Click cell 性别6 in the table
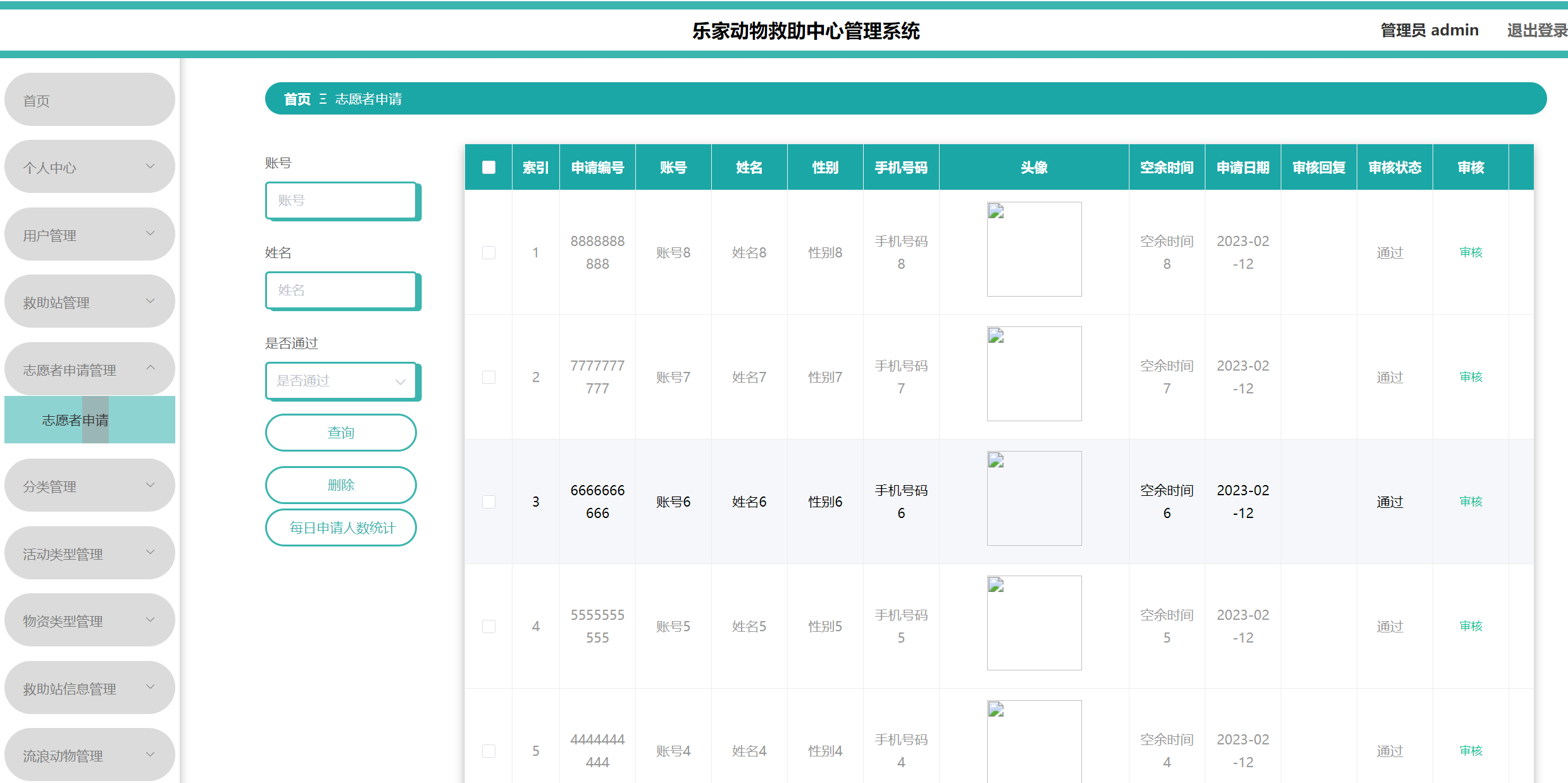The width and height of the screenshot is (1568, 783). coord(825,502)
